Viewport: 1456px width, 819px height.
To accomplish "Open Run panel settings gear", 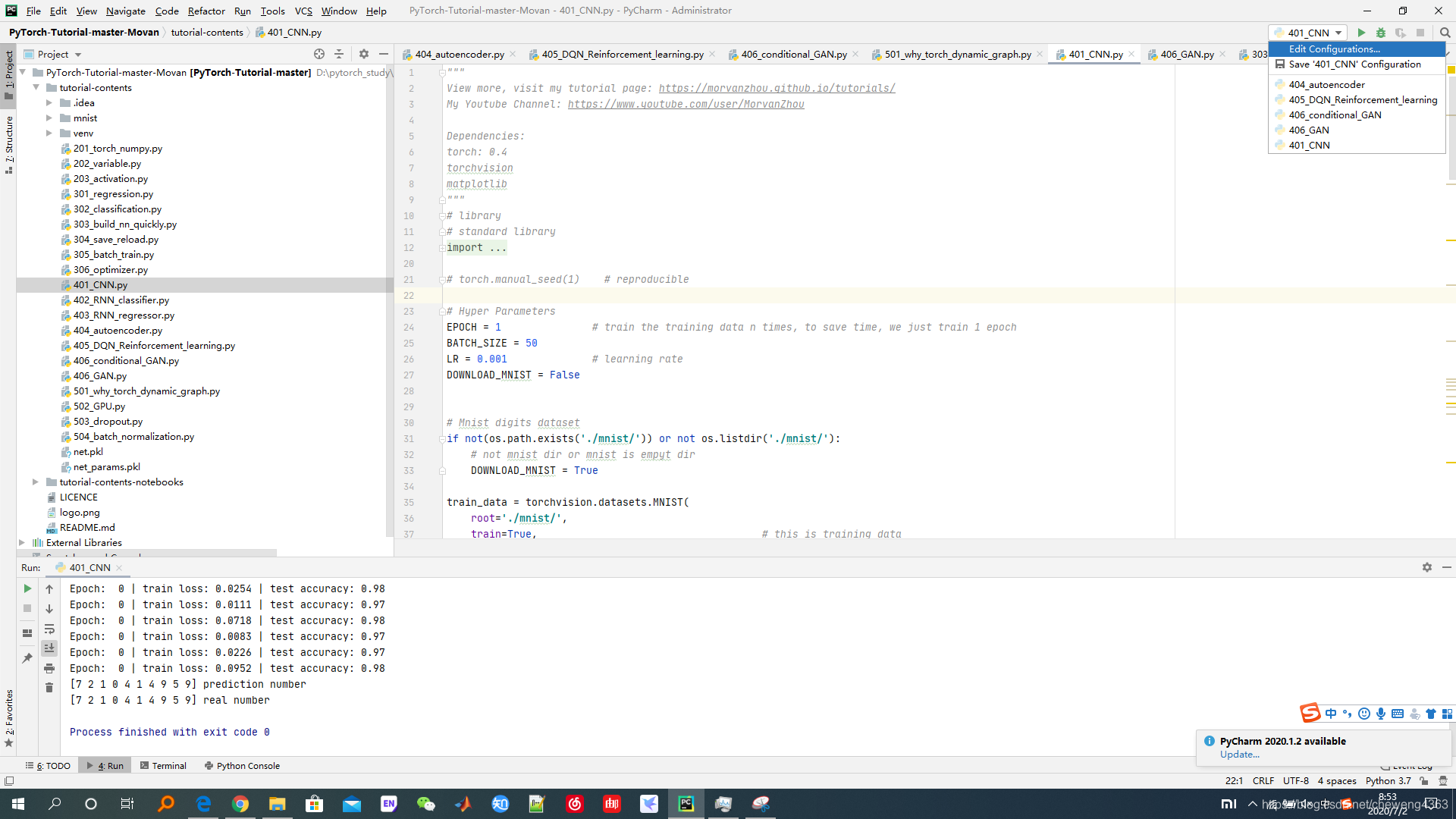I will tap(1427, 567).
